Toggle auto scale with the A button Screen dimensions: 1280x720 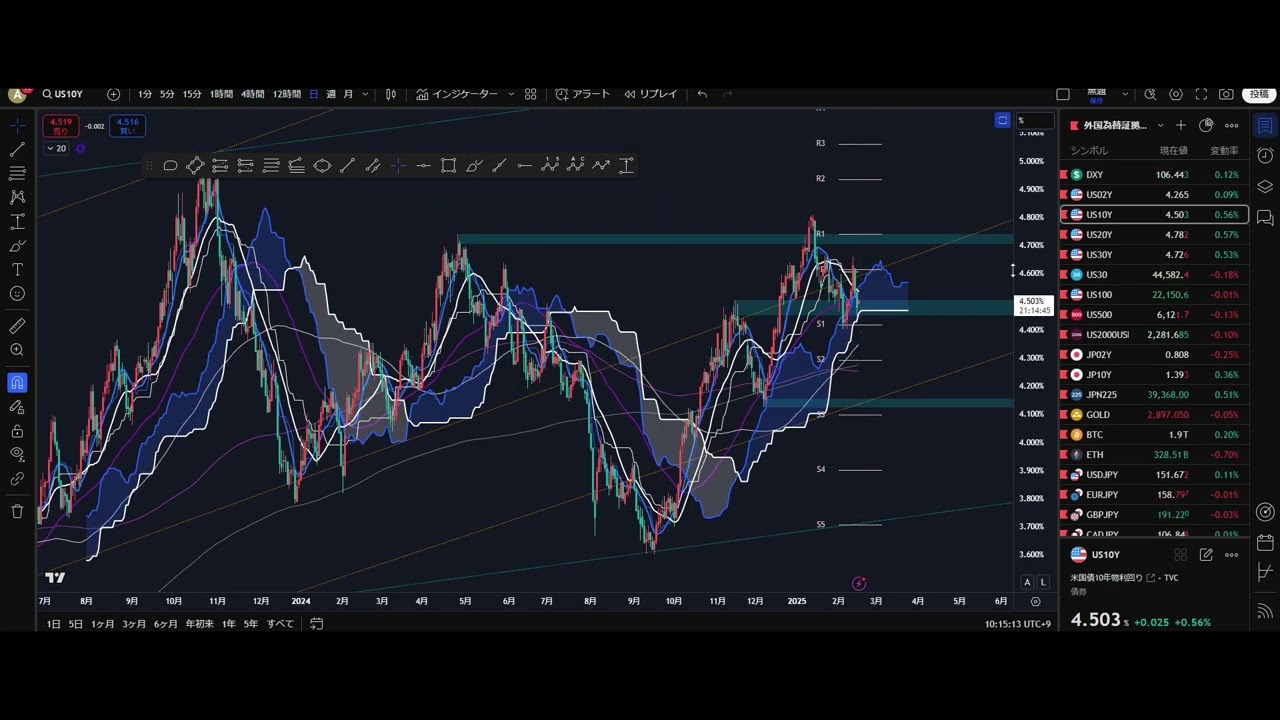1026,582
